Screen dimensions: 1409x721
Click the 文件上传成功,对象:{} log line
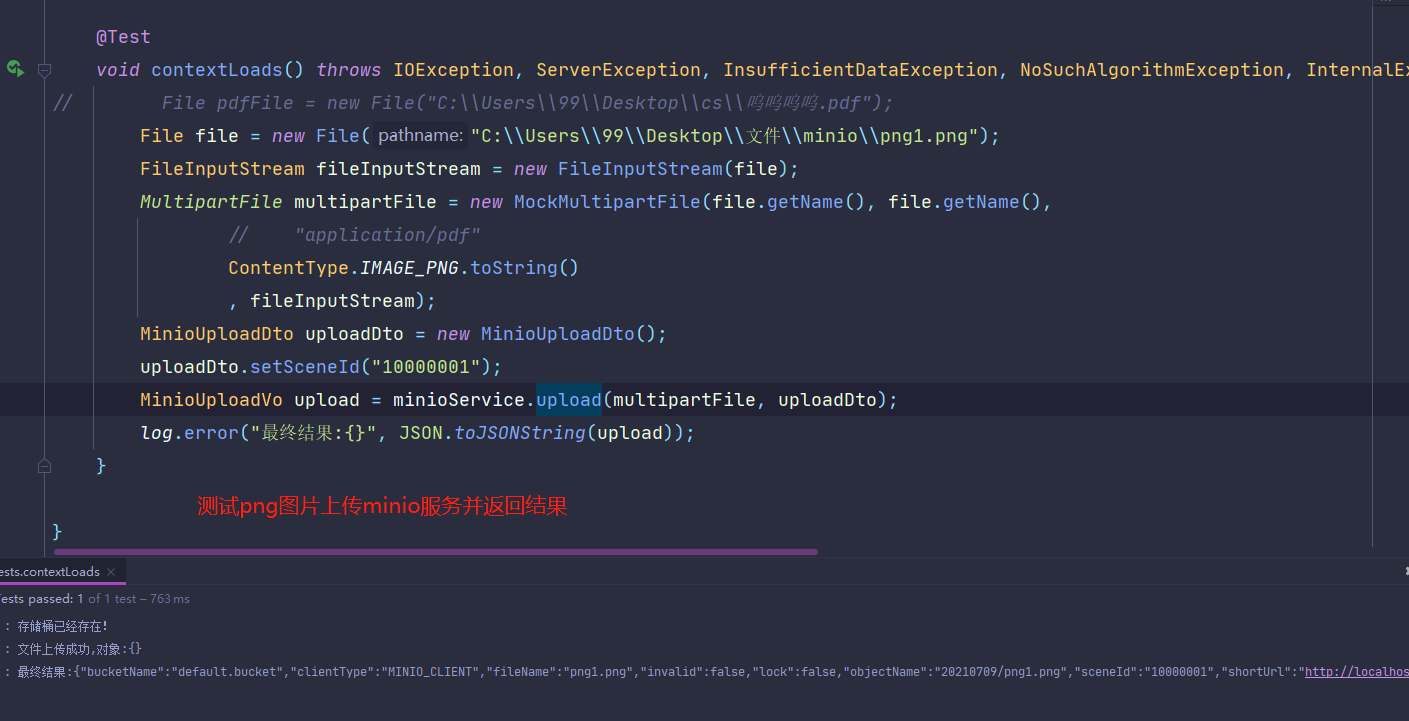click(x=80, y=649)
